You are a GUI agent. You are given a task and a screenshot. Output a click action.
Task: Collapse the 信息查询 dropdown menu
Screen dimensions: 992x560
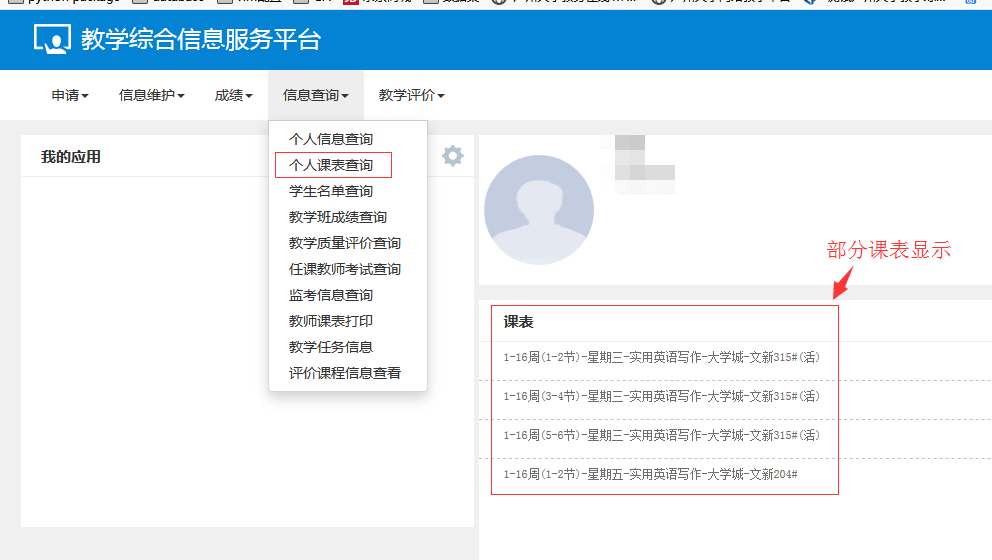[x=315, y=96]
